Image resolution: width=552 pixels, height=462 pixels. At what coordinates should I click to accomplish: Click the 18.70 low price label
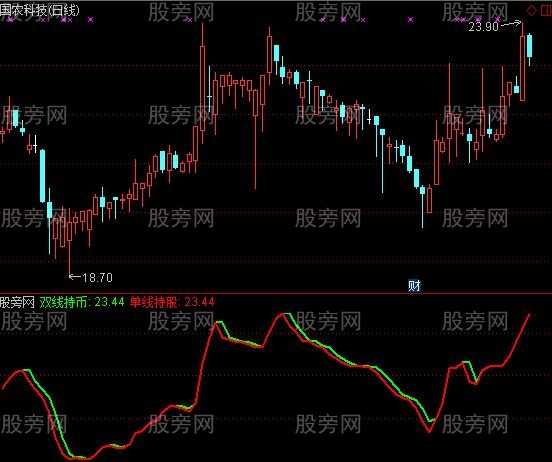tap(97, 277)
